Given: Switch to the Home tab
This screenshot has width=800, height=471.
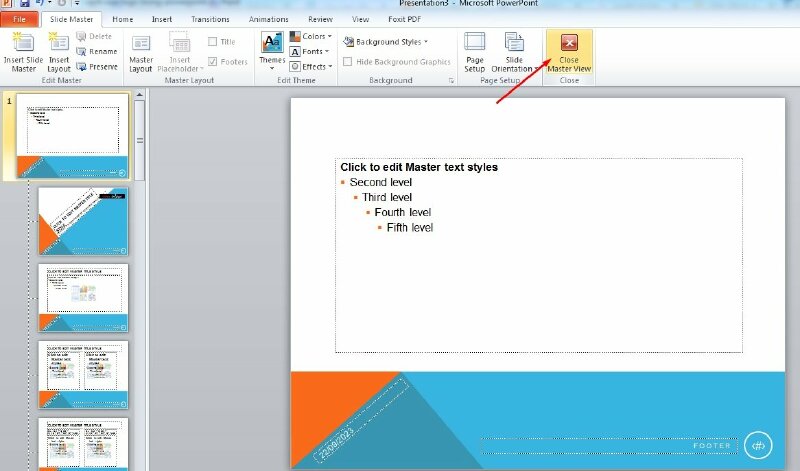Looking at the screenshot, I should pos(122,19).
